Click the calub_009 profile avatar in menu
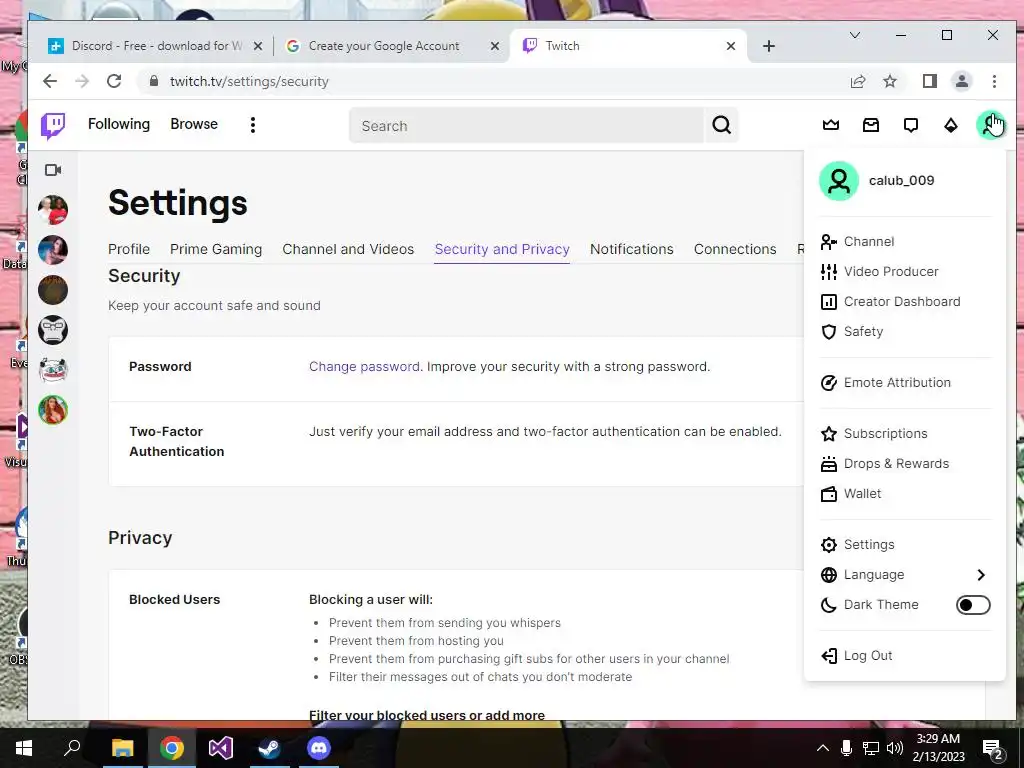 (839, 181)
